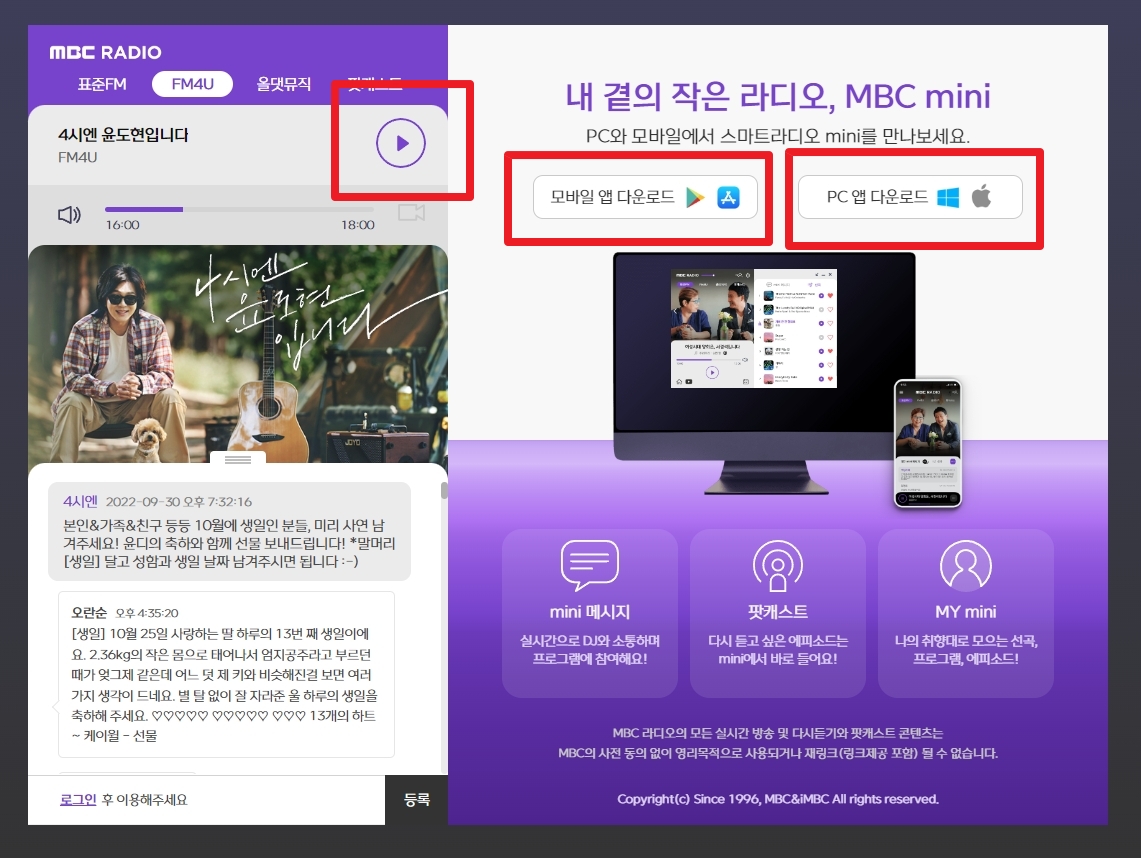This screenshot has width=1141, height=858.
Task: Click the broadcast progress bar between 16:00 and 18:00
Action: [x=240, y=210]
